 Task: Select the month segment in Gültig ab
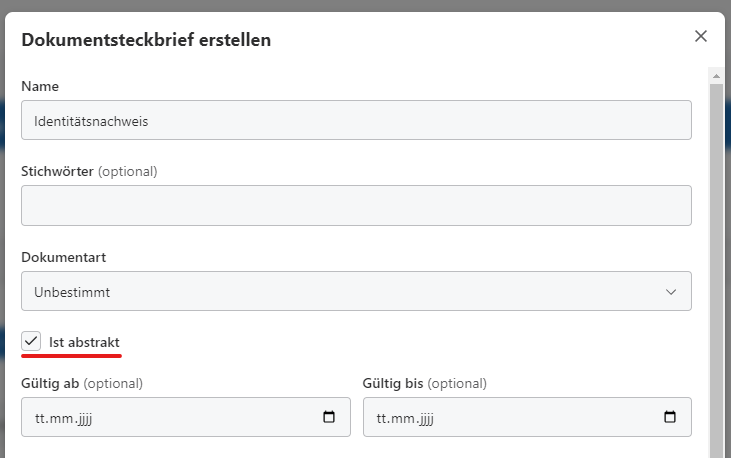58,418
